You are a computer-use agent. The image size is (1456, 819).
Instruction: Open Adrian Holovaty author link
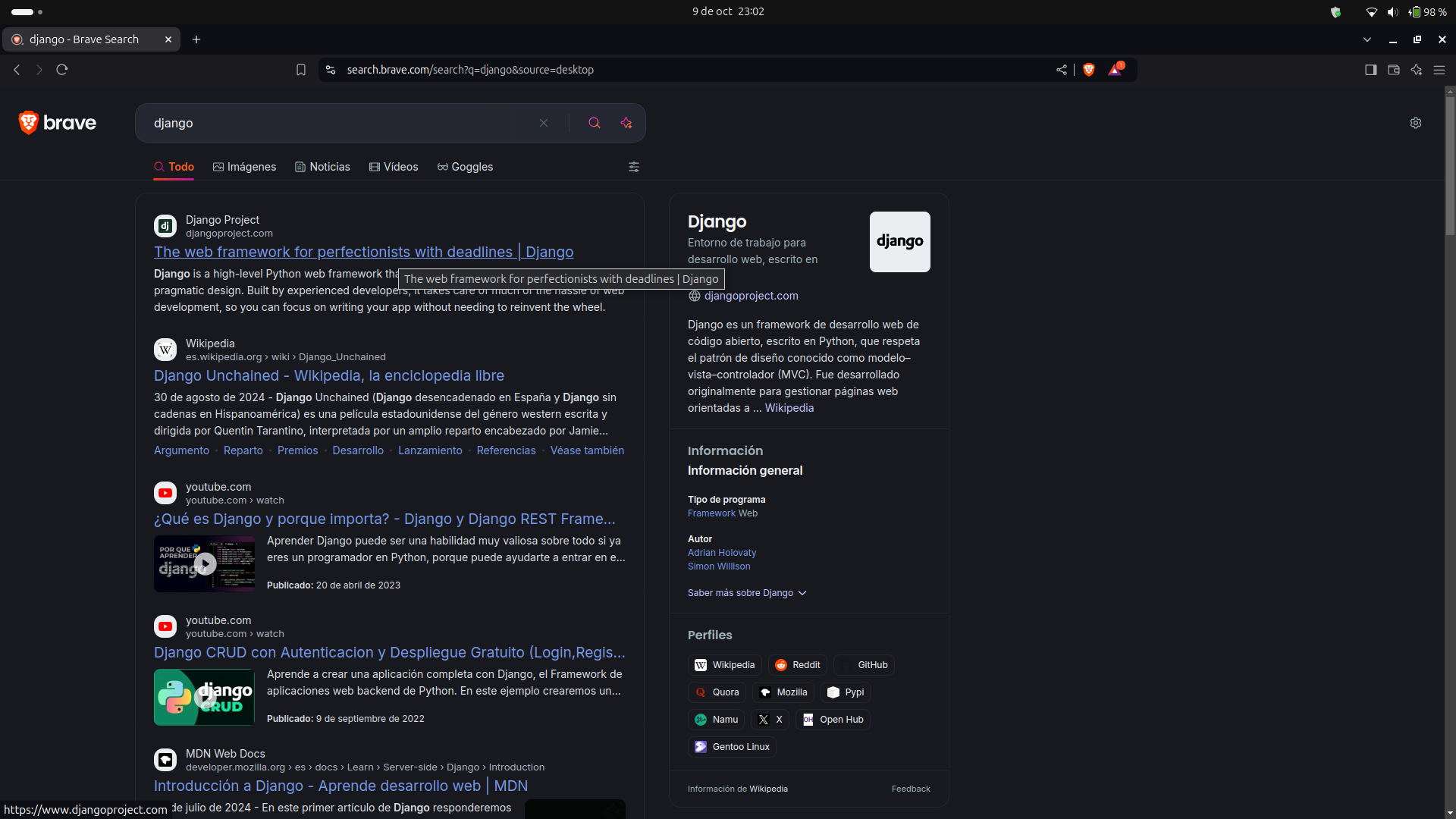pos(722,553)
